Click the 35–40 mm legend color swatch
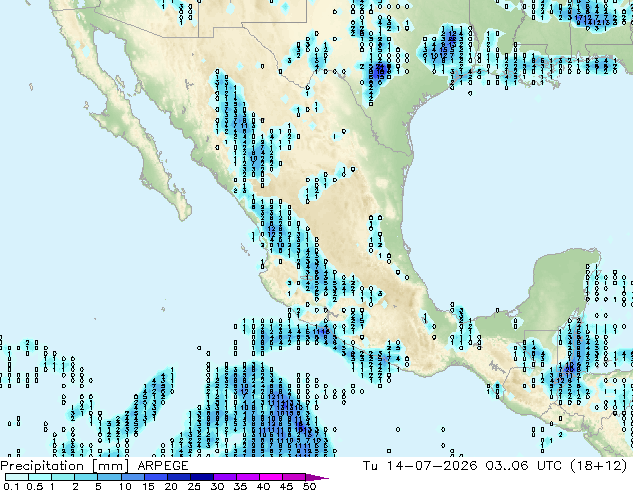This screenshot has height=490, width=634. 247,477
